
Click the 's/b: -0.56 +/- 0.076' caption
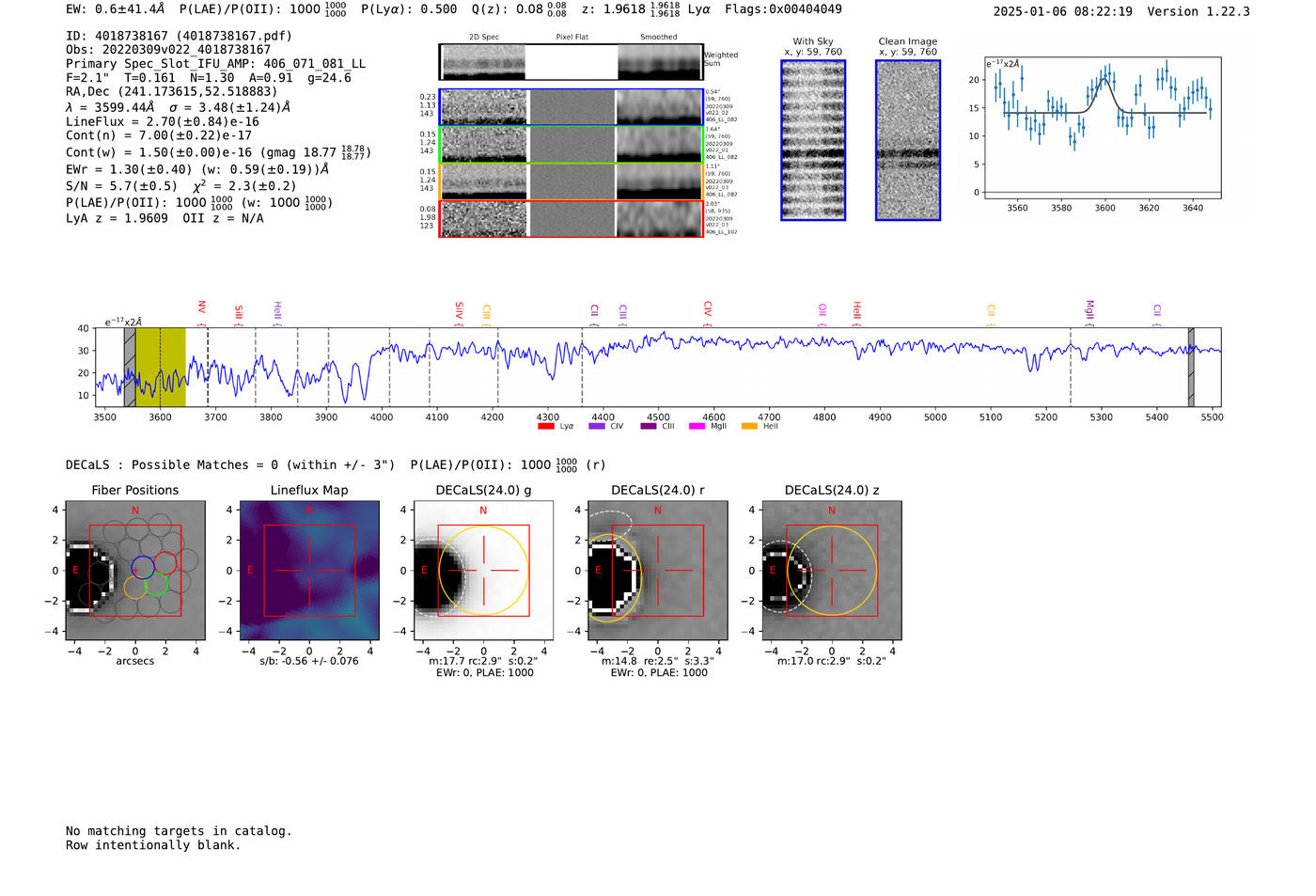[309, 661]
